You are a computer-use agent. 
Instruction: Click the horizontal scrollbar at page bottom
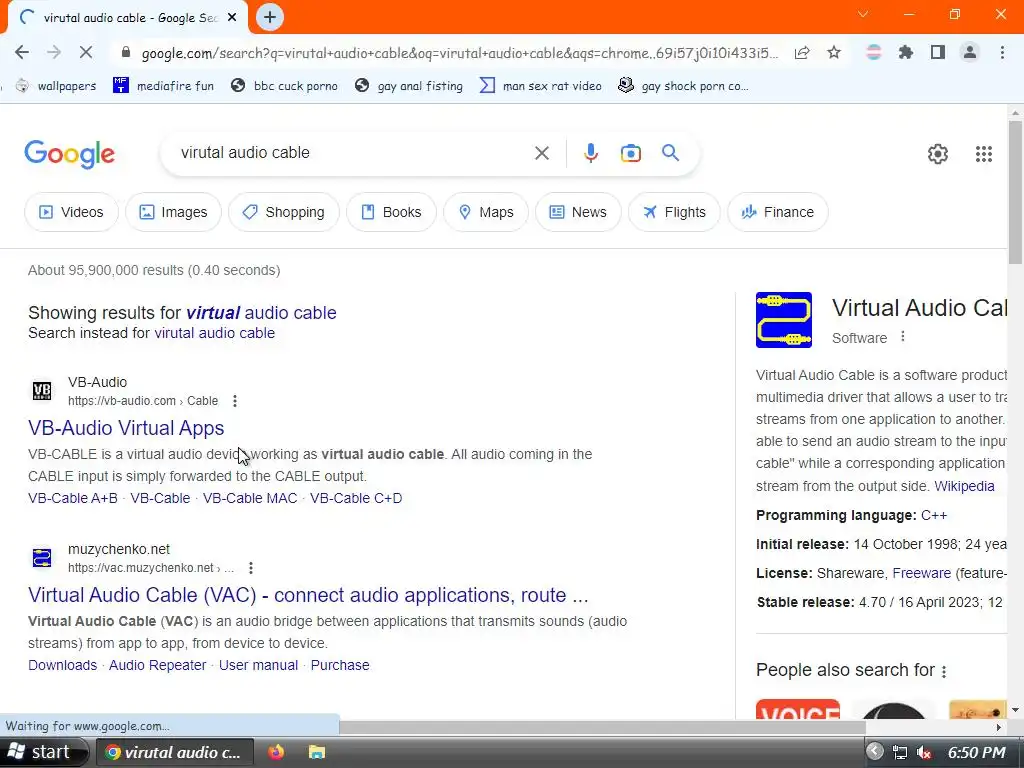coord(602,728)
